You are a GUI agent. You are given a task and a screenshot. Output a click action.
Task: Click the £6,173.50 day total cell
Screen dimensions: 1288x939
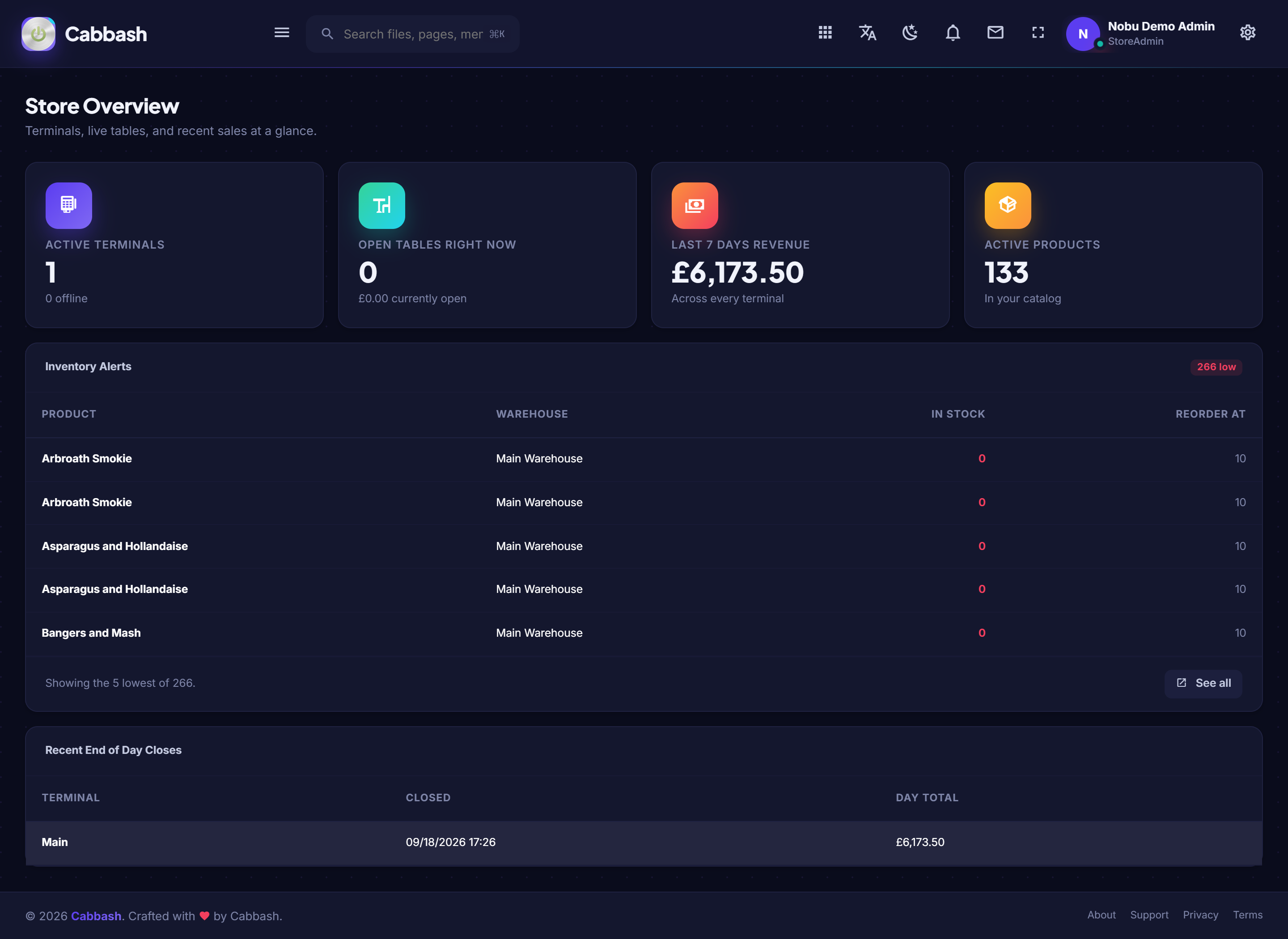point(920,842)
